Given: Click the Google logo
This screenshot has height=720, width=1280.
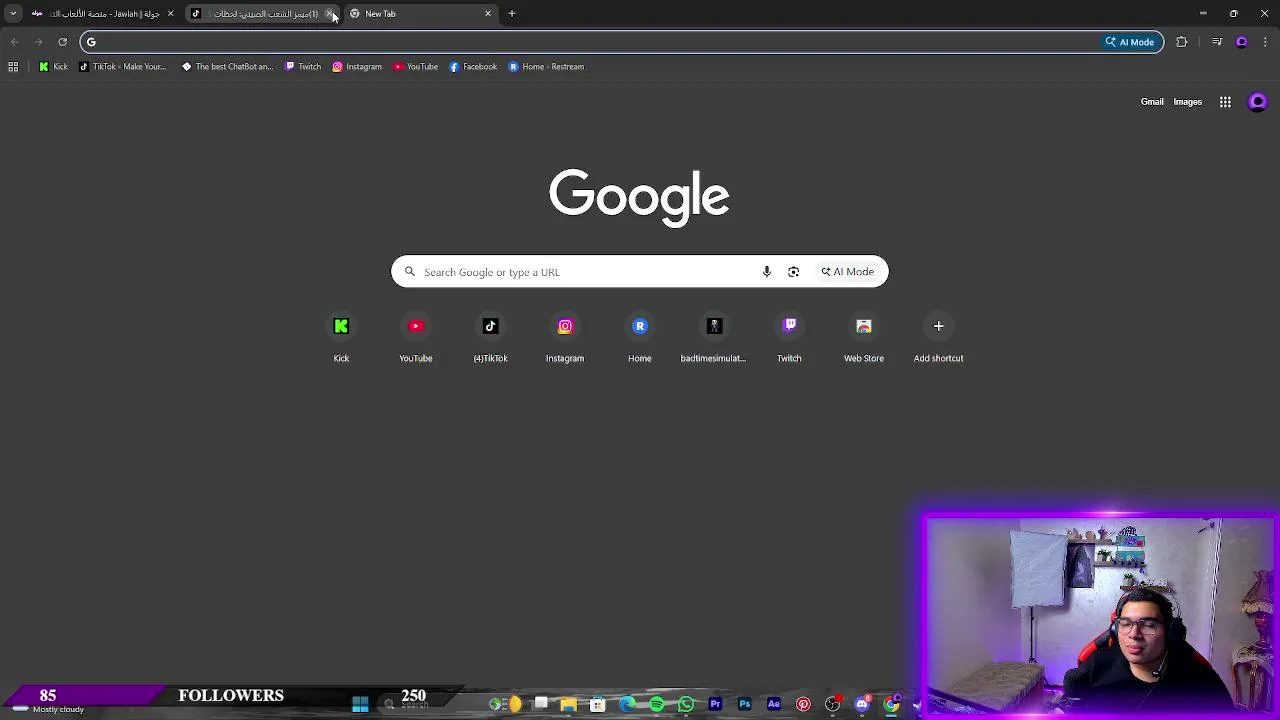Looking at the screenshot, I should (639, 197).
